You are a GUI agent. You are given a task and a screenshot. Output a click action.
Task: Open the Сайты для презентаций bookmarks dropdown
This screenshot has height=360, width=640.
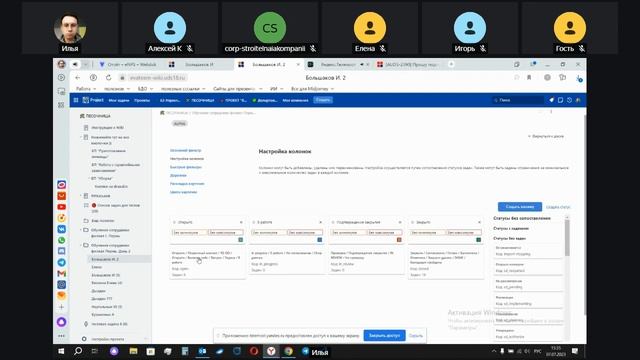(x=238, y=89)
